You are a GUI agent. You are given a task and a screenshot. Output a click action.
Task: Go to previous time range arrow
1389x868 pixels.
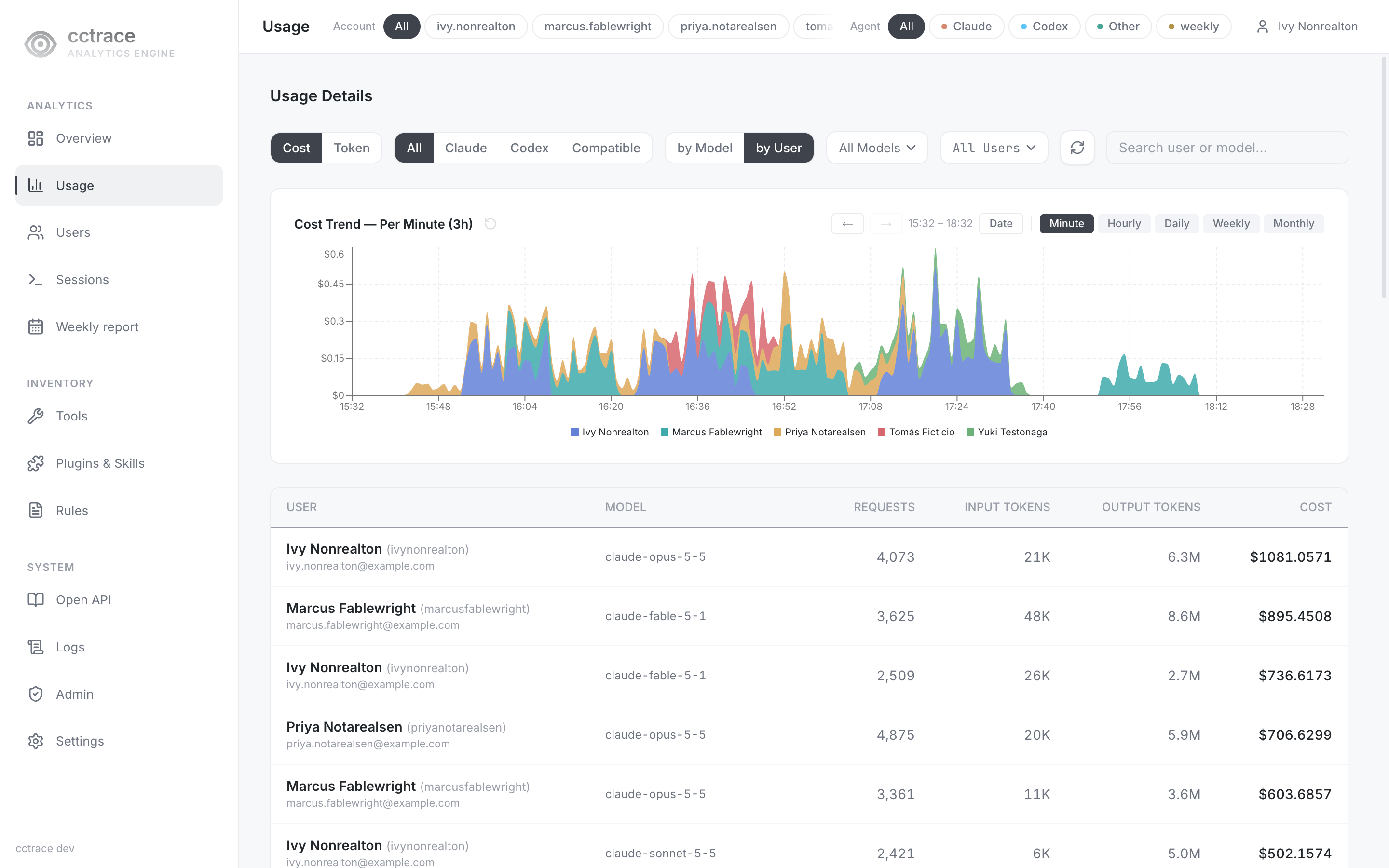tap(847, 224)
